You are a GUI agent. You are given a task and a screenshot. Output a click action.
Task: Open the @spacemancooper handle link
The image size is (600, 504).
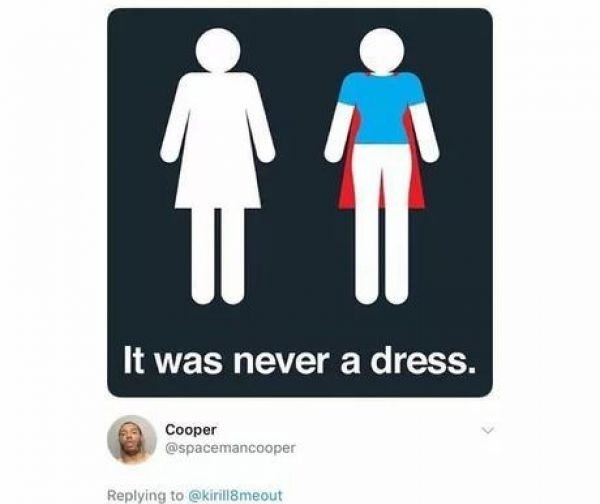point(230,448)
